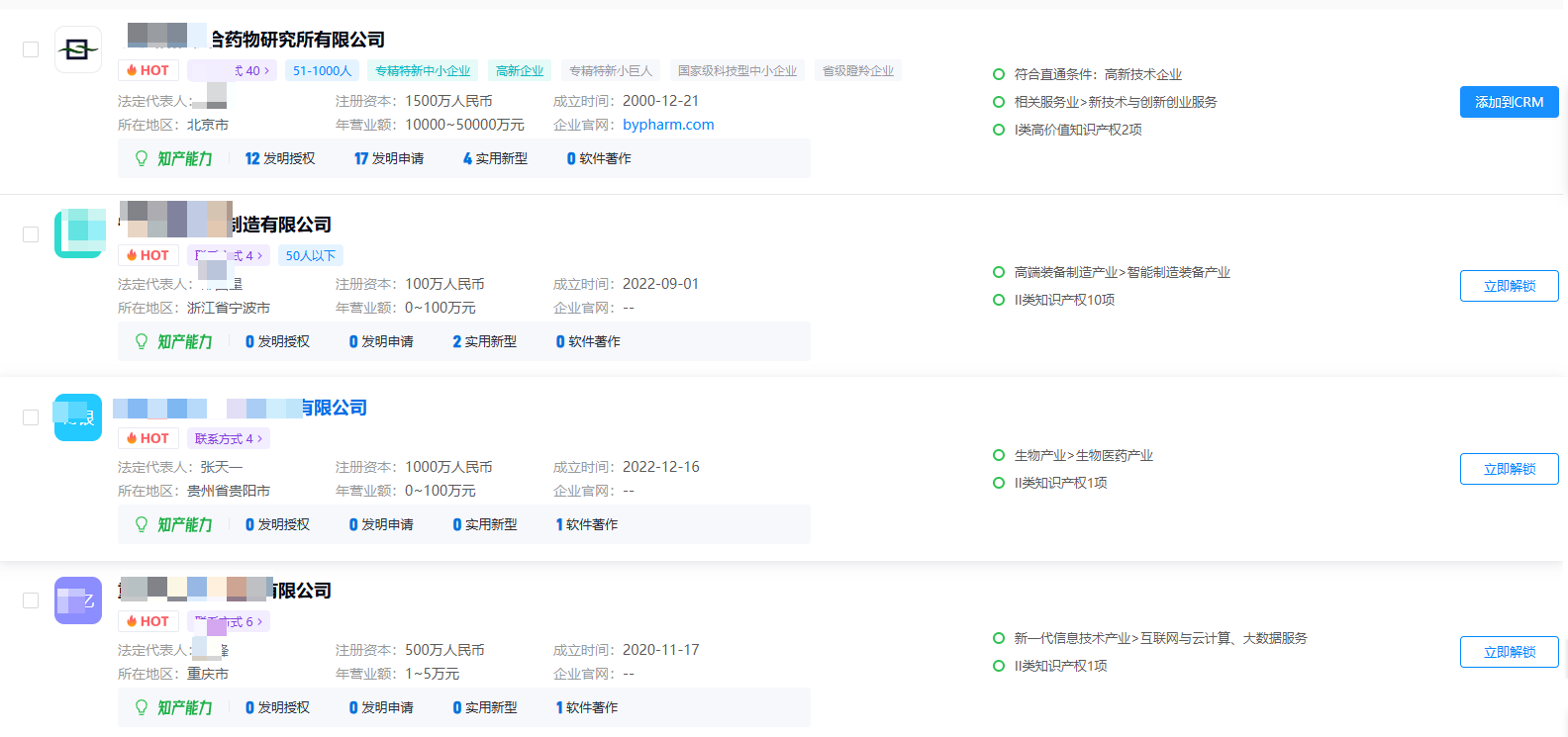Expand the contact methods tag showing 6
1568x737 pixels.
229,621
